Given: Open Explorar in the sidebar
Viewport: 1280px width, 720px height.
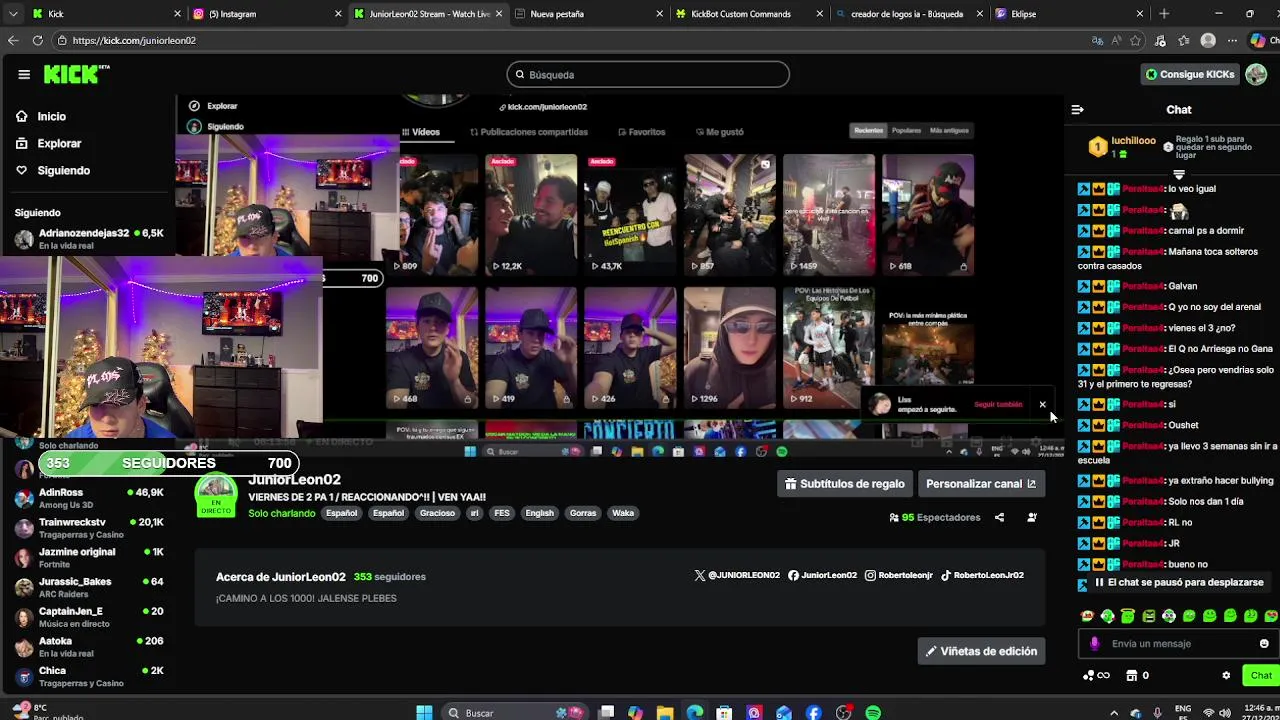Looking at the screenshot, I should point(48,143).
